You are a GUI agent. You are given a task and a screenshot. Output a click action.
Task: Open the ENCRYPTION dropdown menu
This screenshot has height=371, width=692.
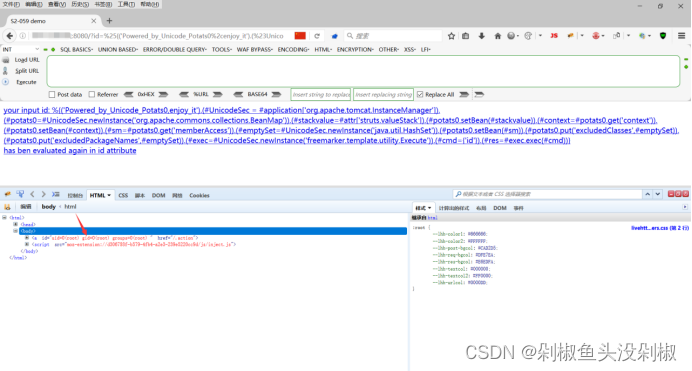coord(355,49)
